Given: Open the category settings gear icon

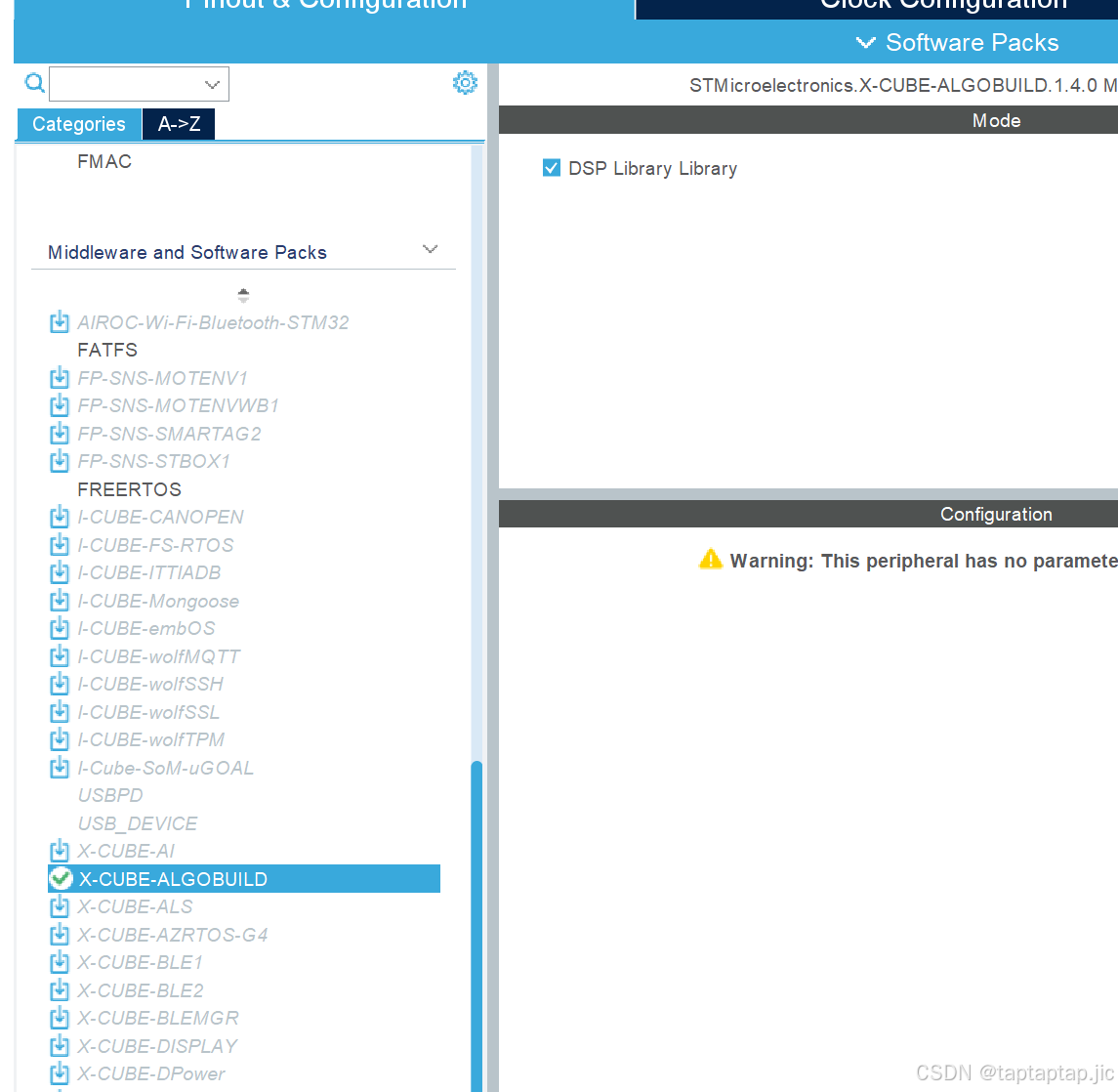Looking at the screenshot, I should [465, 83].
